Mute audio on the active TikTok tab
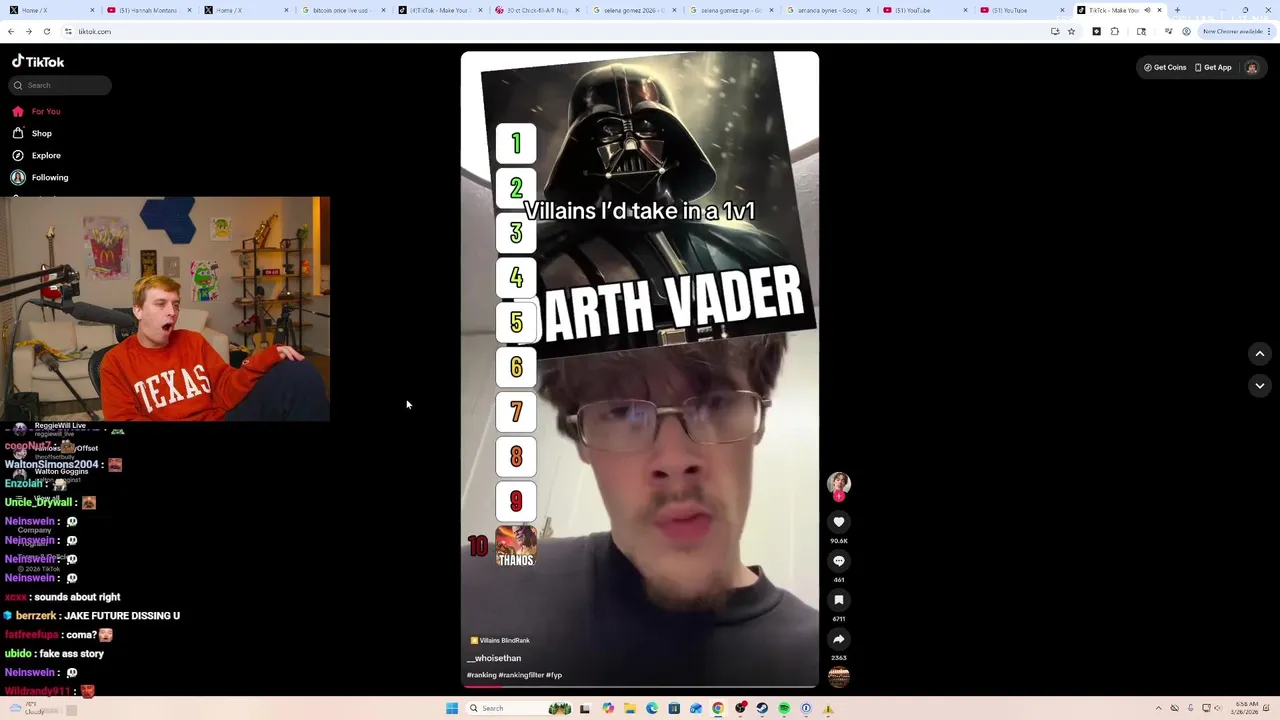 1147,10
